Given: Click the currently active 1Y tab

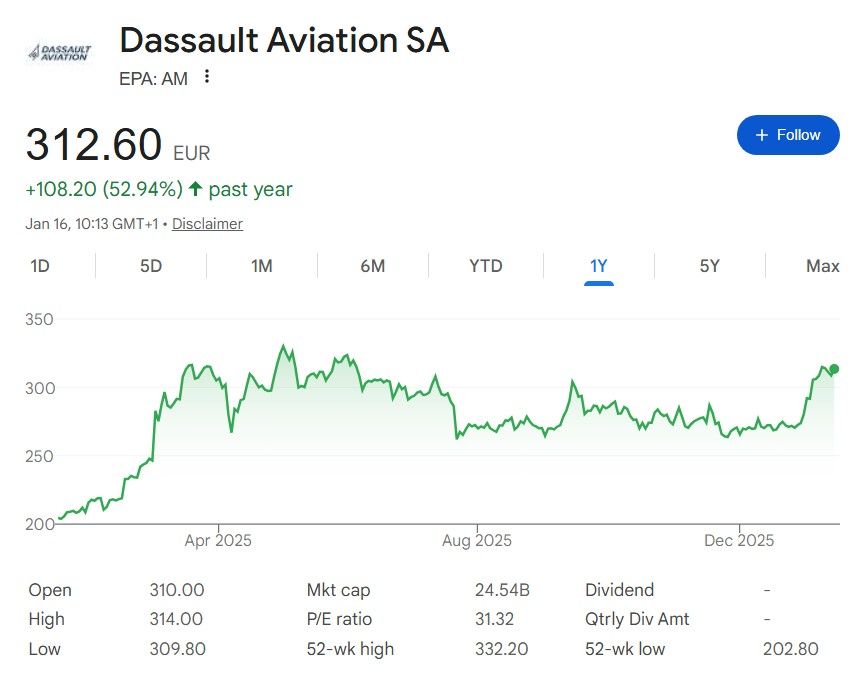Looking at the screenshot, I should 597,266.
